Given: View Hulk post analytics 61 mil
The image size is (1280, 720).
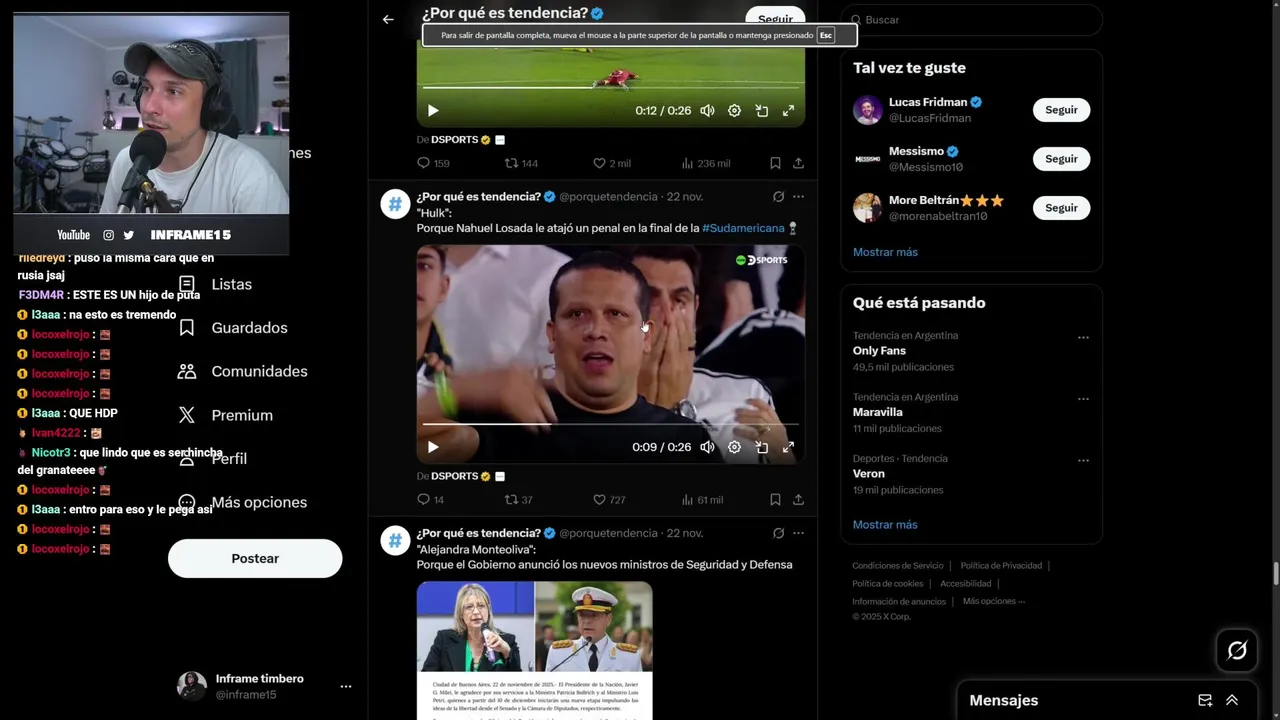Looking at the screenshot, I should click(702, 499).
